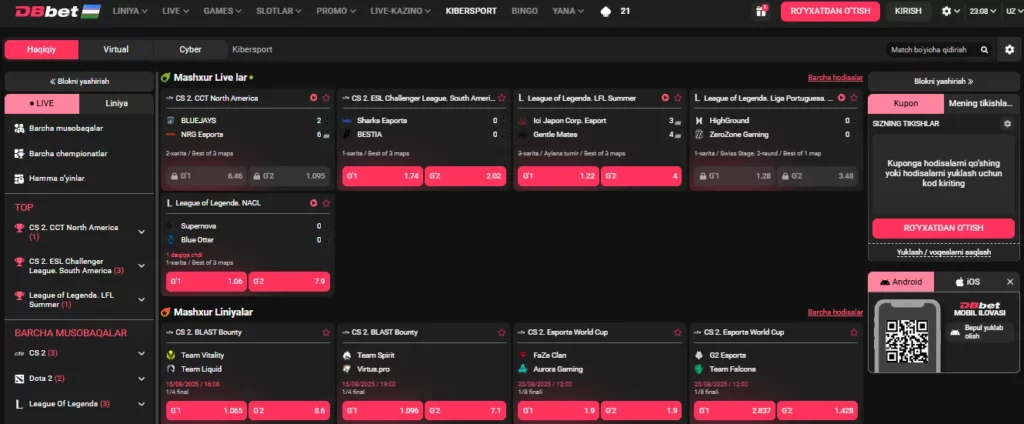Image resolution: width=1024 pixels, height=424 pixels.
Task: Open search panel settings gear
Action: pos(1010,50)
